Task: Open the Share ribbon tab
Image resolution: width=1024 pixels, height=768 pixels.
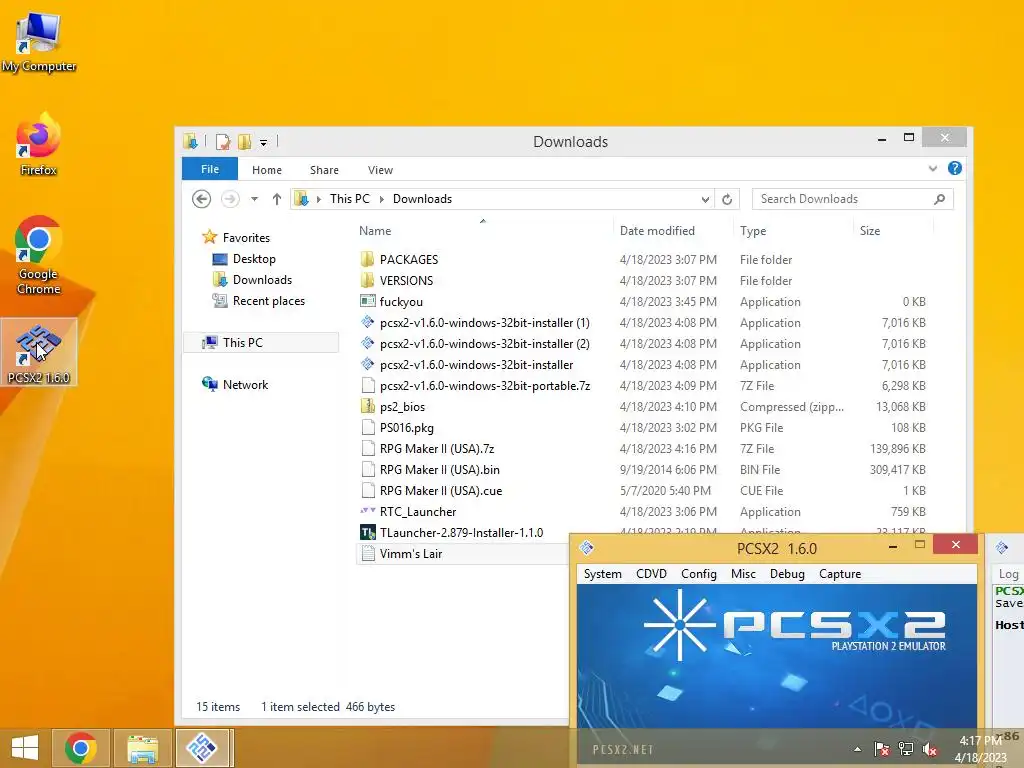Action: (x=324, y=170)
